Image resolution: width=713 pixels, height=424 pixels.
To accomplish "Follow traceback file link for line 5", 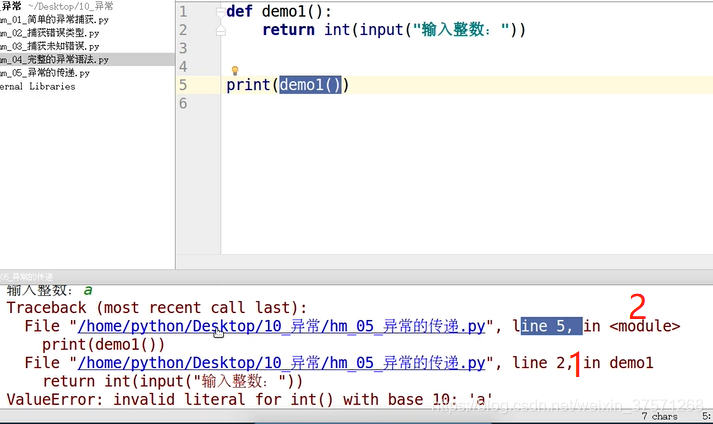I will (x=281, y=326).
